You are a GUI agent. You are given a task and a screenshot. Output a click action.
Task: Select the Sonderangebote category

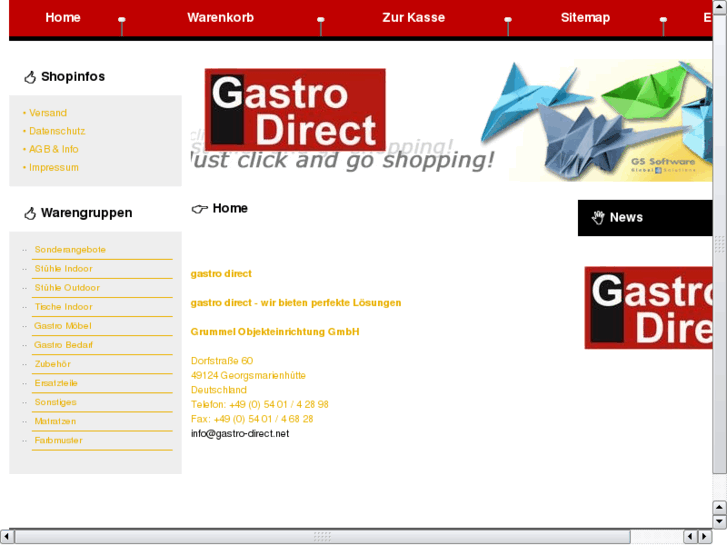coord(70,250)
